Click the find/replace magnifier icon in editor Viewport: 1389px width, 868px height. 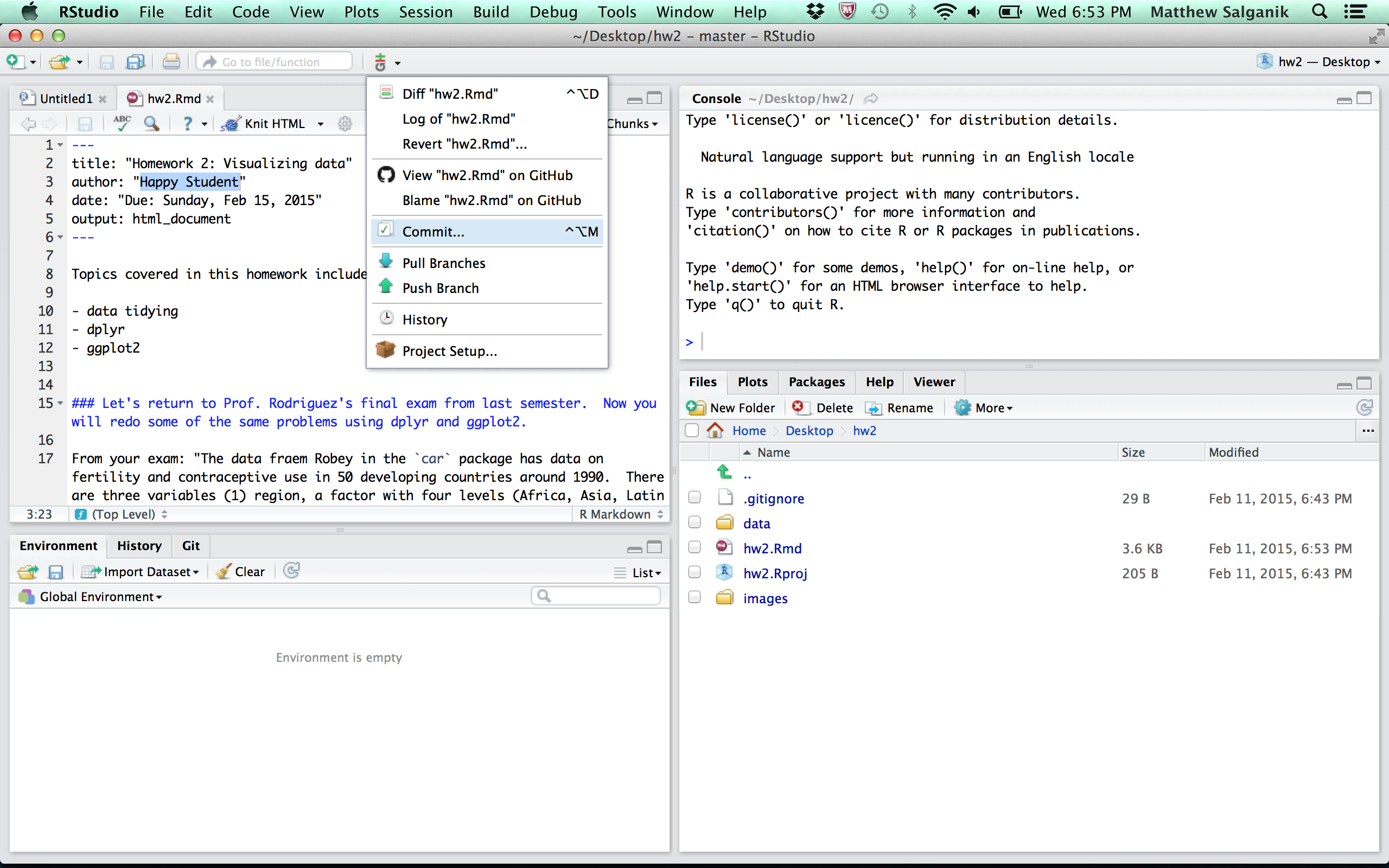(151, 123)
